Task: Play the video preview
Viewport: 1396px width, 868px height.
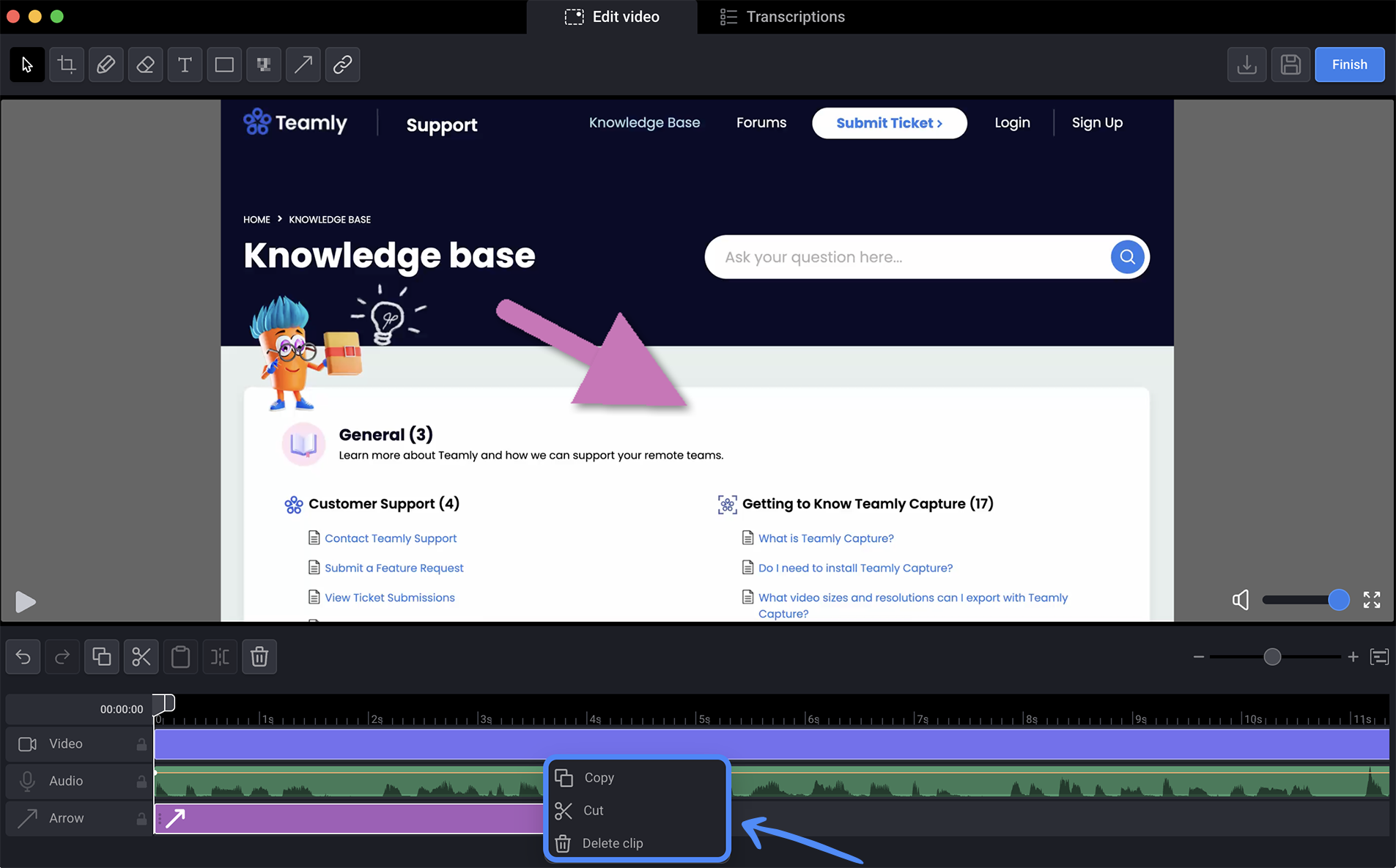Action: click(x=25, y=601)
